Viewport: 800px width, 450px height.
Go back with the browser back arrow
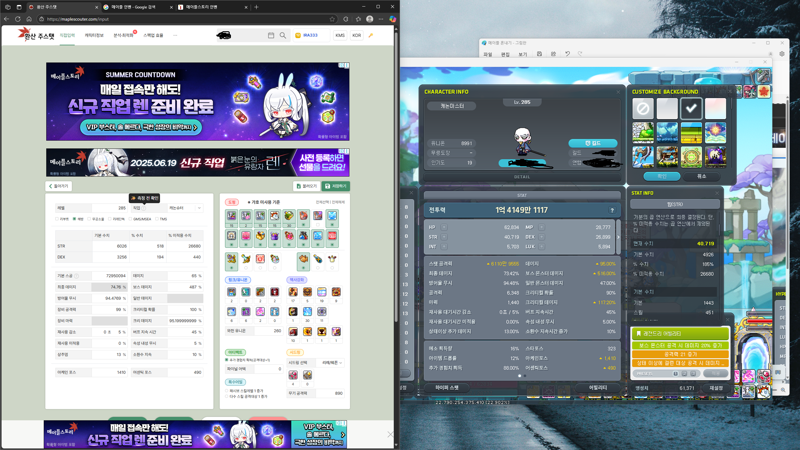(6, 19)
